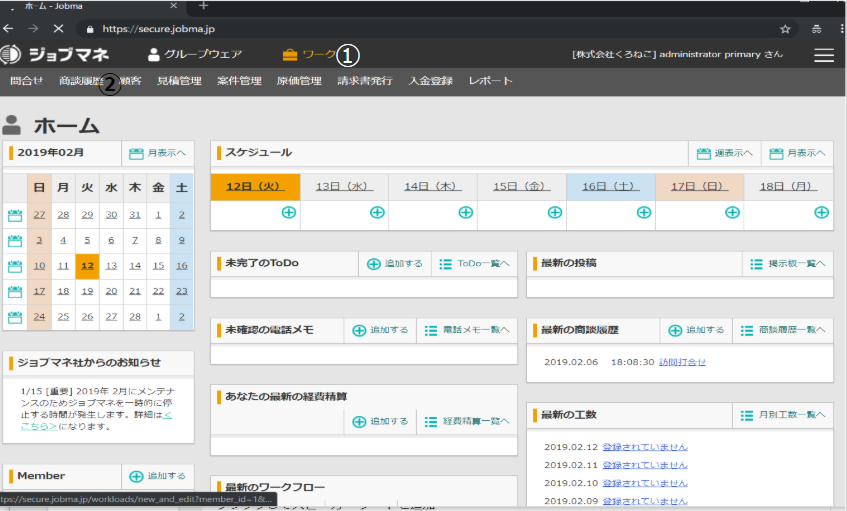
Task: Add schedule entry for 14日 (木)
Action: click(x=466, y=212)
